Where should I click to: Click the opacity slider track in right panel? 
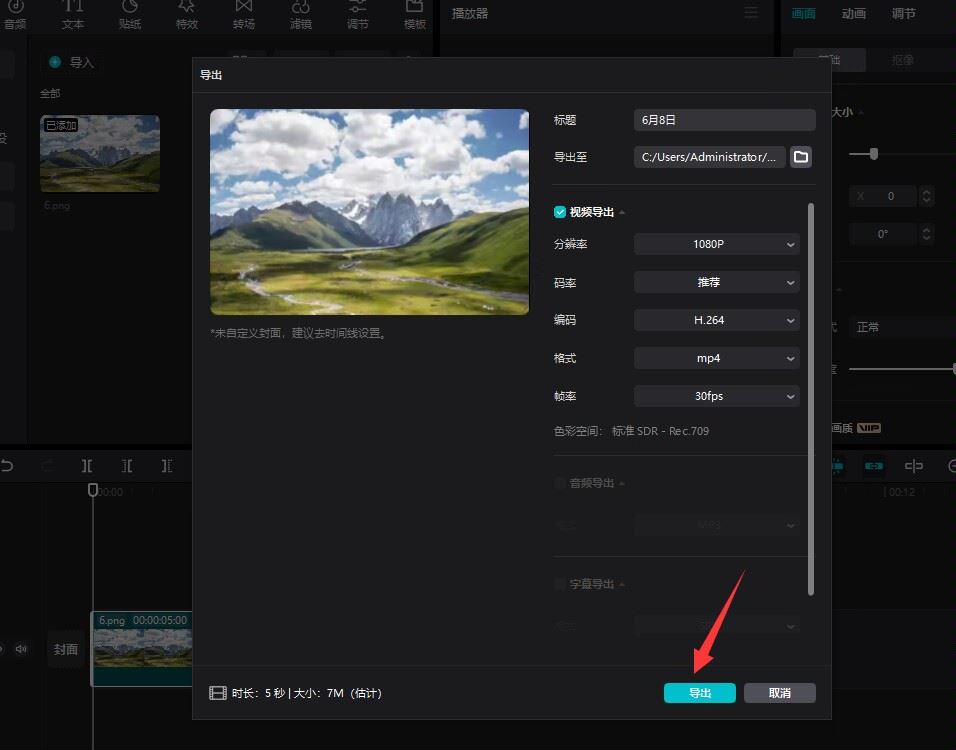[901, 368]
